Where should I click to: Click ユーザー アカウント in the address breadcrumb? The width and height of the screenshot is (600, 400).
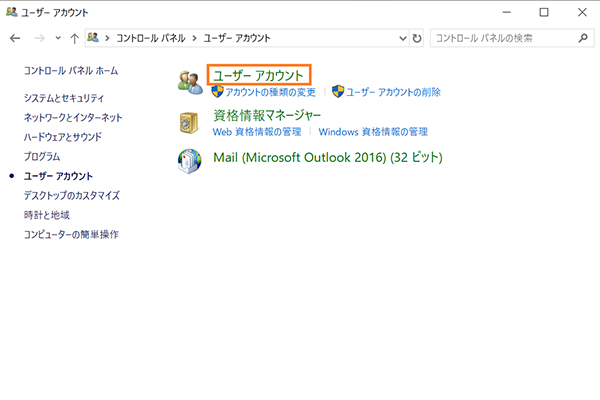[x=237, y=38]
